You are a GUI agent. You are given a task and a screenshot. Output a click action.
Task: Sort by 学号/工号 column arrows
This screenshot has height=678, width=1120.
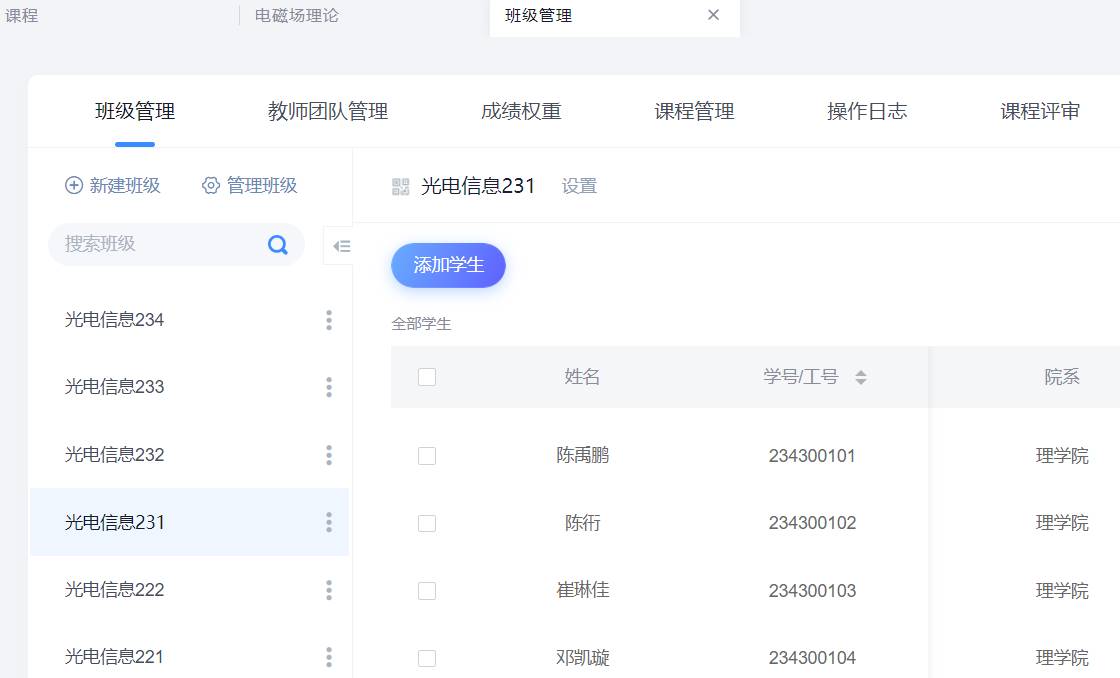(861, 377)
